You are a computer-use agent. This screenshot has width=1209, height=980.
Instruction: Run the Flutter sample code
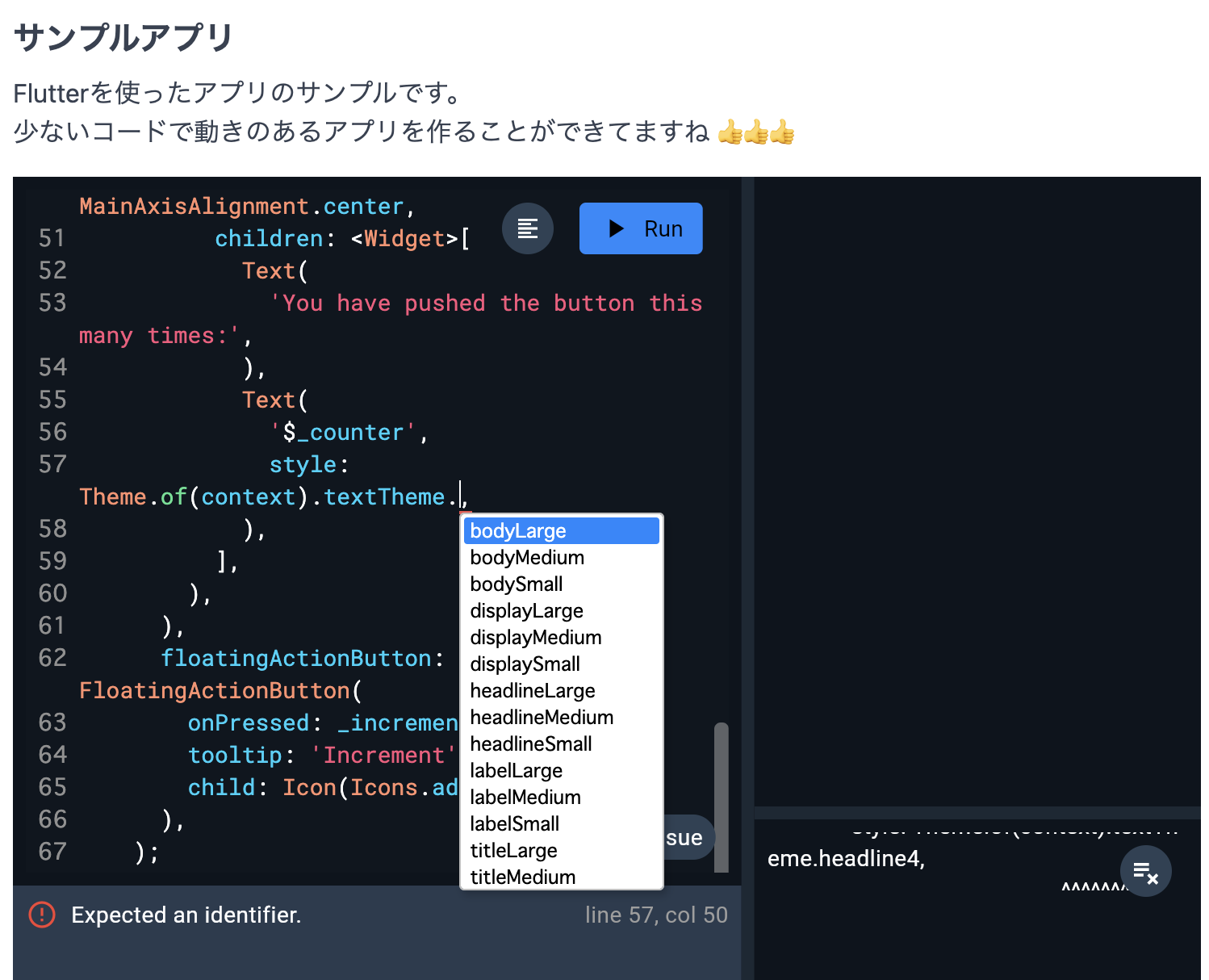[641, 228]
